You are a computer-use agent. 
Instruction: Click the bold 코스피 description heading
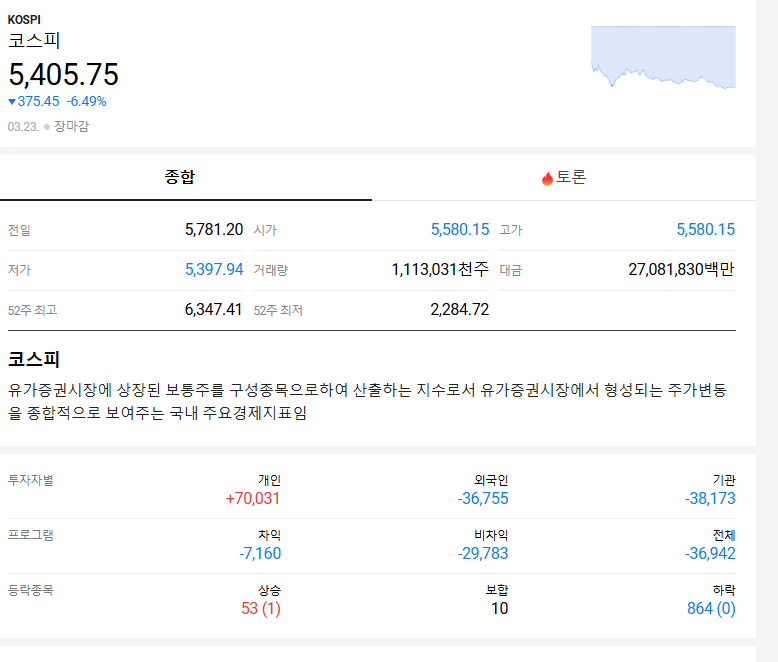(x=34, y=359)
